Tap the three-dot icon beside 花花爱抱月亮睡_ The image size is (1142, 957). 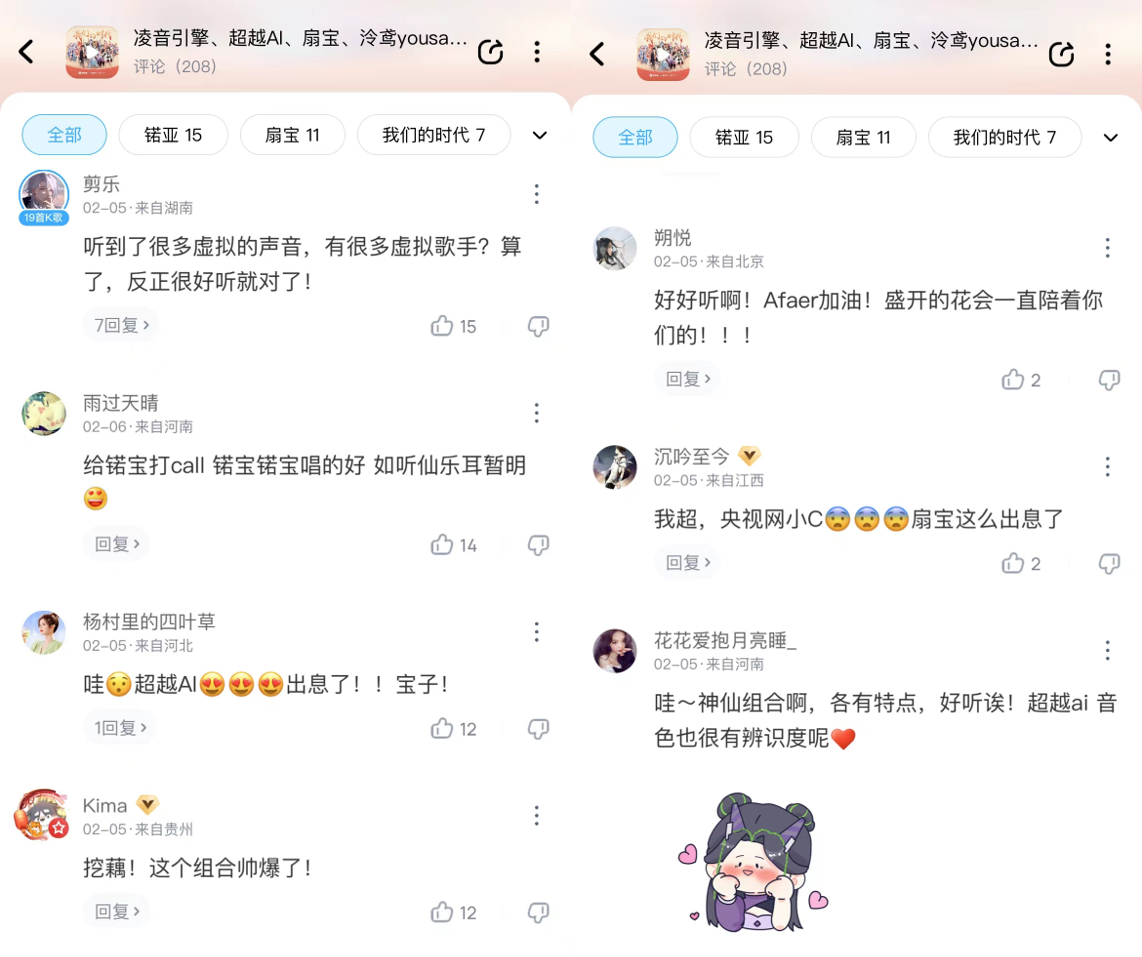coord(1108,650)
